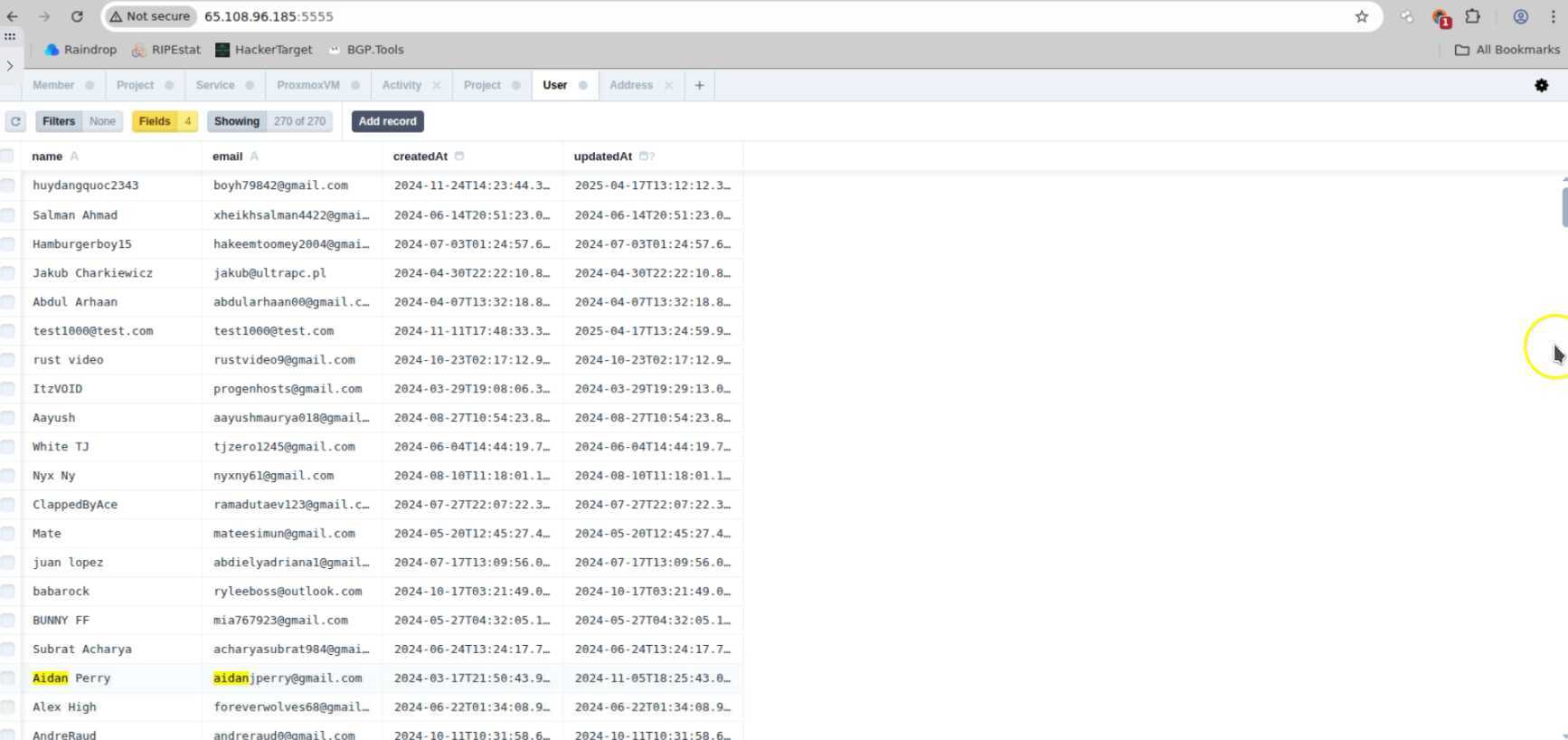Click the vertical scrollbar thumb
Image resolution: width=1568 pixels, height=740 pixels.
(x=1564, y=206)
